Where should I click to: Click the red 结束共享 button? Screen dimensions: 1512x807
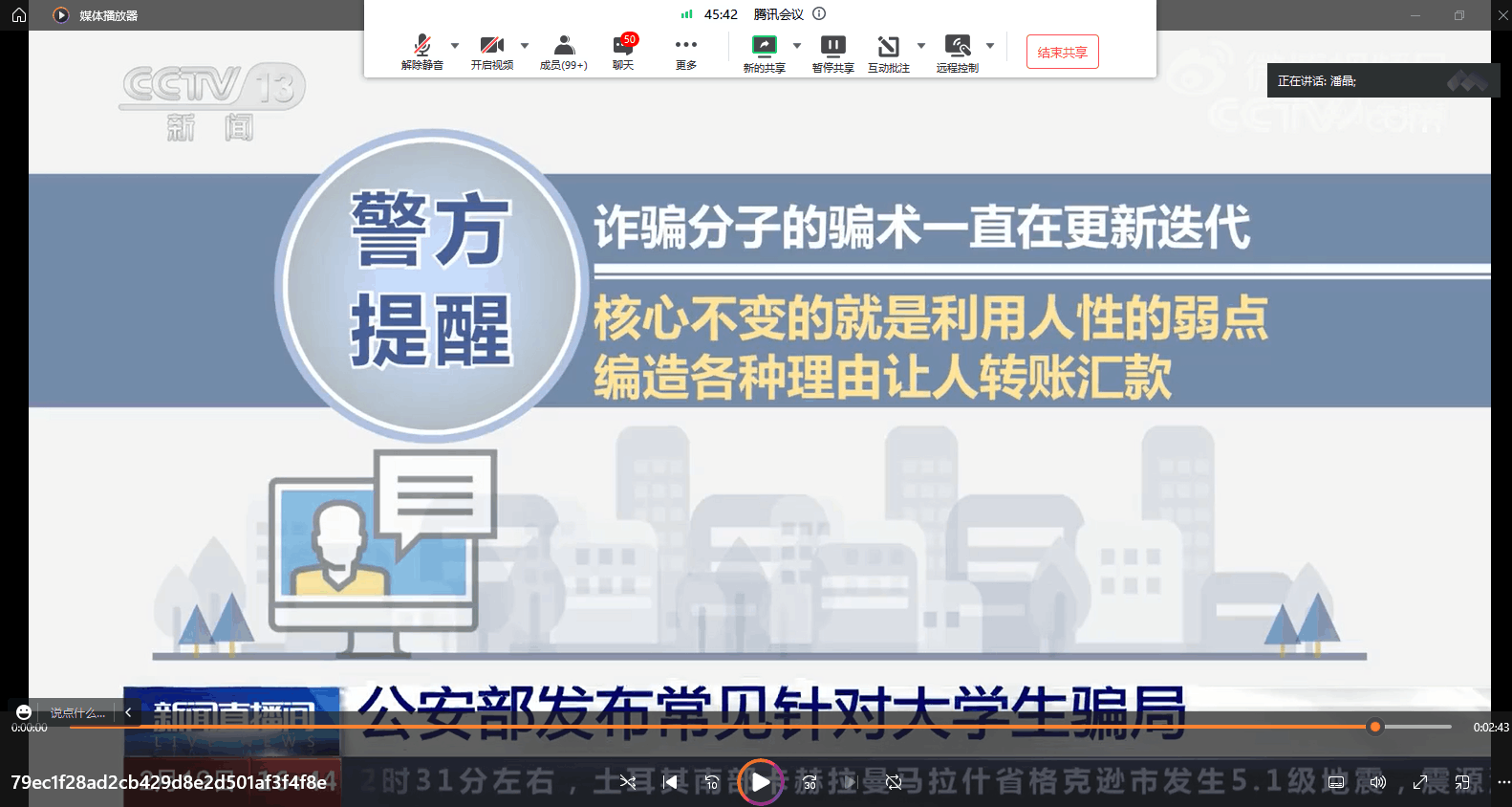pyautogui.click(x=1063, y=52)
